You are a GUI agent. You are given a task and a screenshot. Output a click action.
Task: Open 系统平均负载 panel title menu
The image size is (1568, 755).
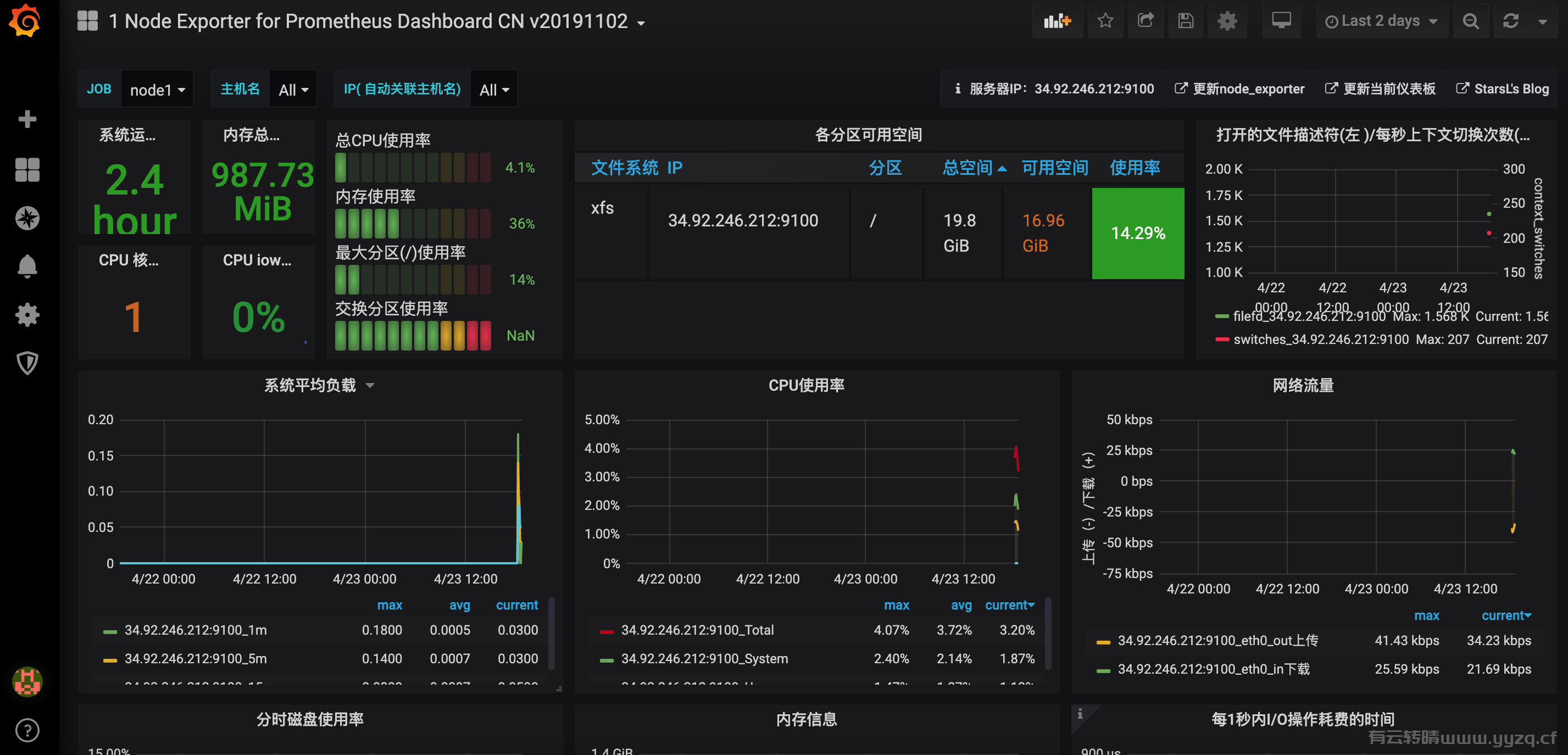[319, 385]
